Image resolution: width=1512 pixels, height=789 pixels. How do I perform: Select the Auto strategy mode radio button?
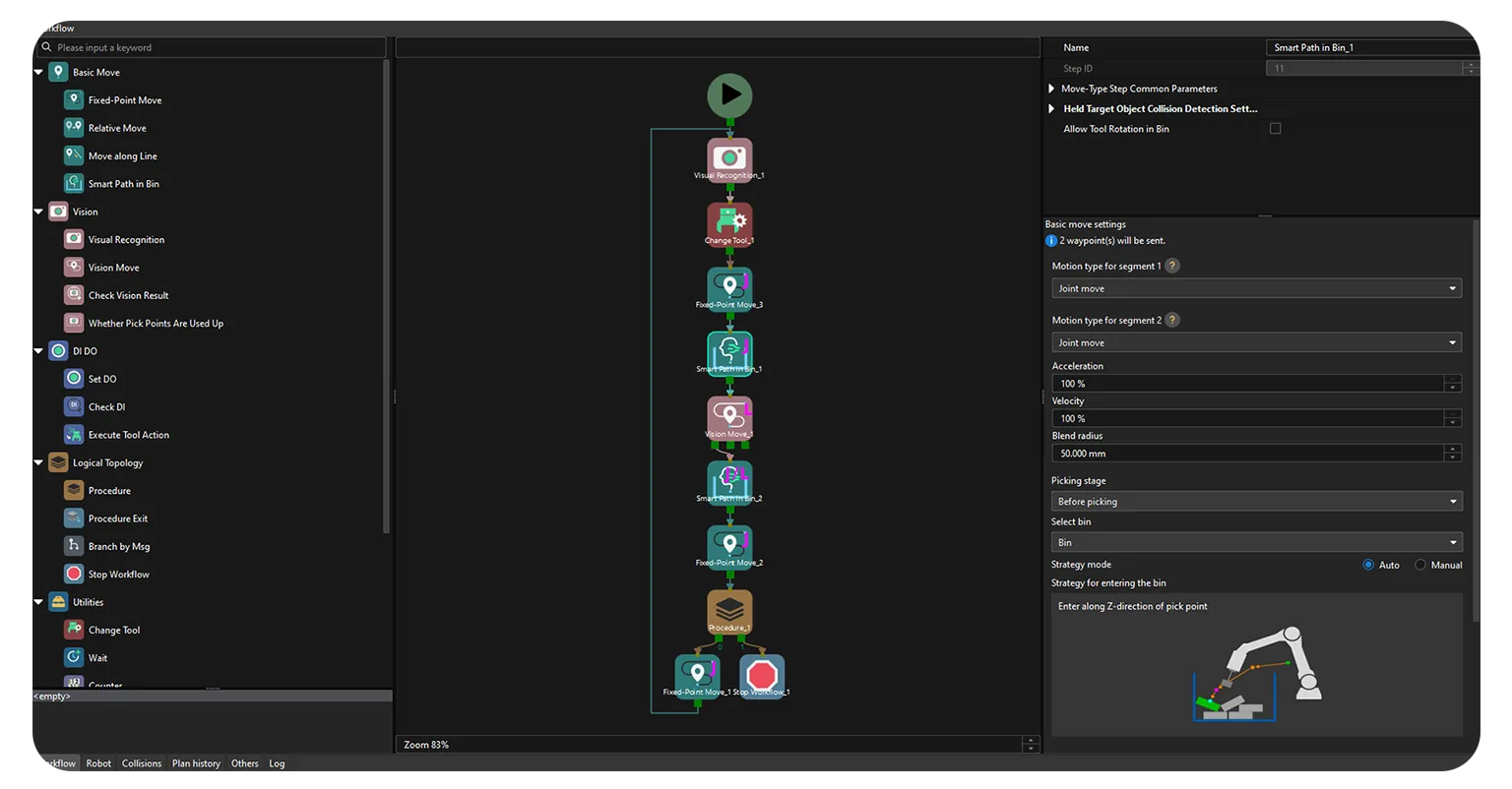coord(1368,565)
